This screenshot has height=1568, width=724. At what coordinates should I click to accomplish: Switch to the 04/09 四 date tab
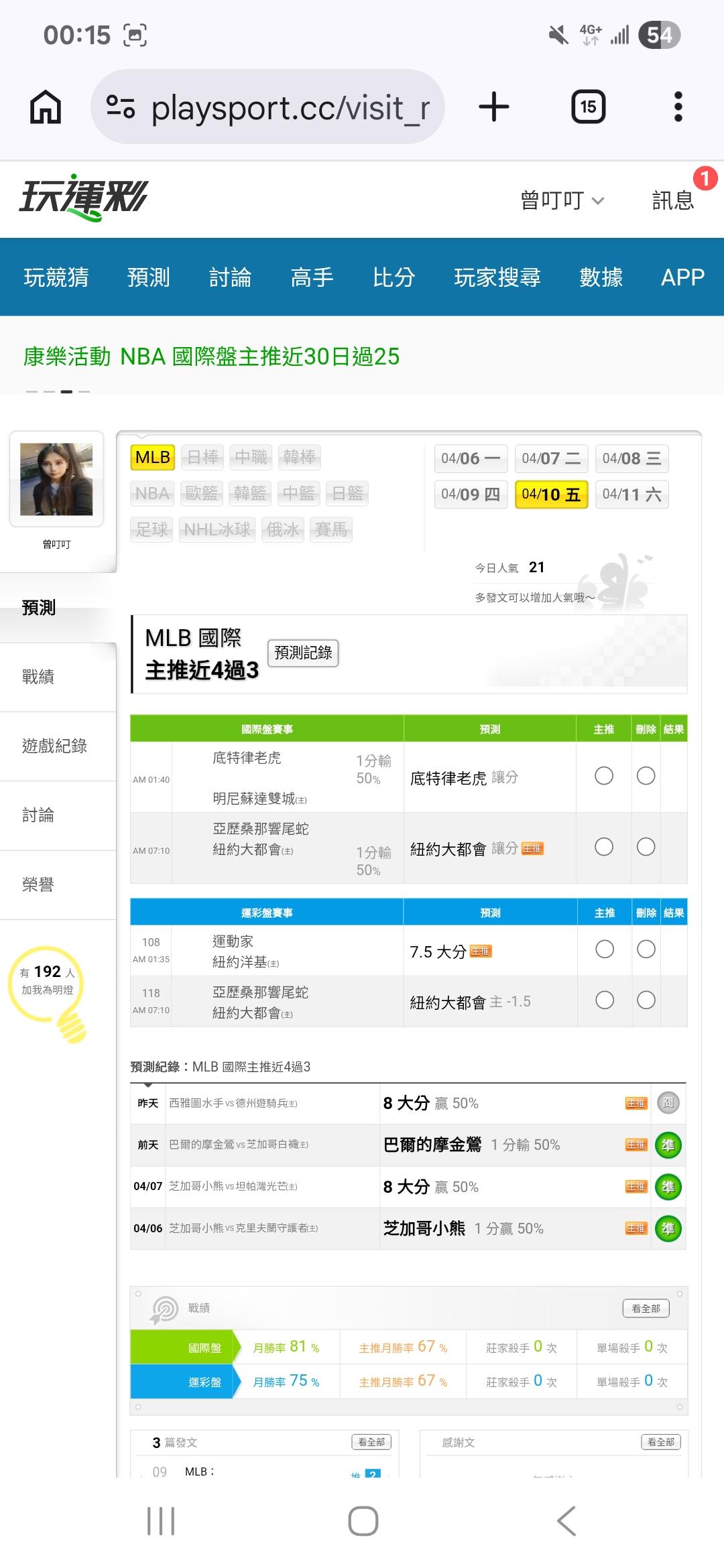click(x=471, y=495)
